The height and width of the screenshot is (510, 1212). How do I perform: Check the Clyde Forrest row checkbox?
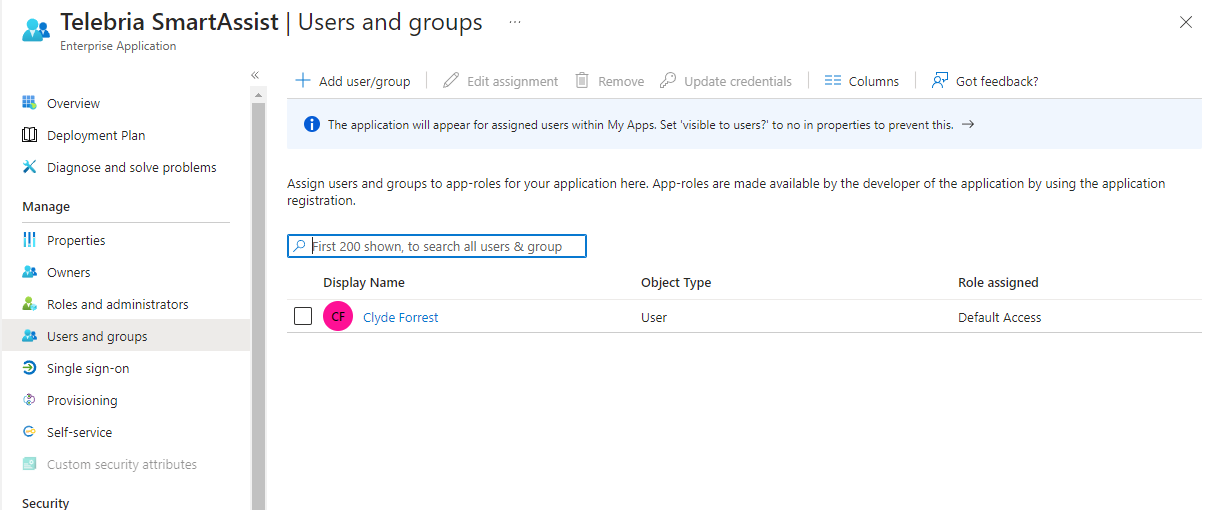coord(303,317)
